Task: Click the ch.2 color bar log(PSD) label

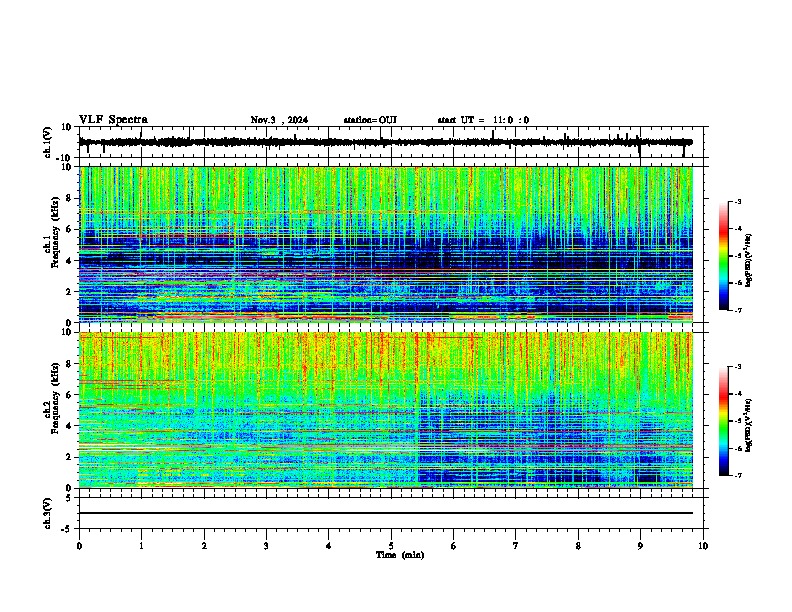Action: click(749, 425)
